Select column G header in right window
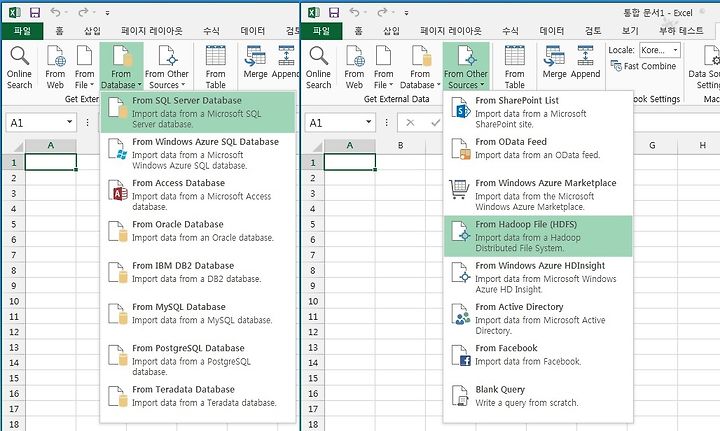The height and width of the screenshot is (431, 720). point(652,146)
